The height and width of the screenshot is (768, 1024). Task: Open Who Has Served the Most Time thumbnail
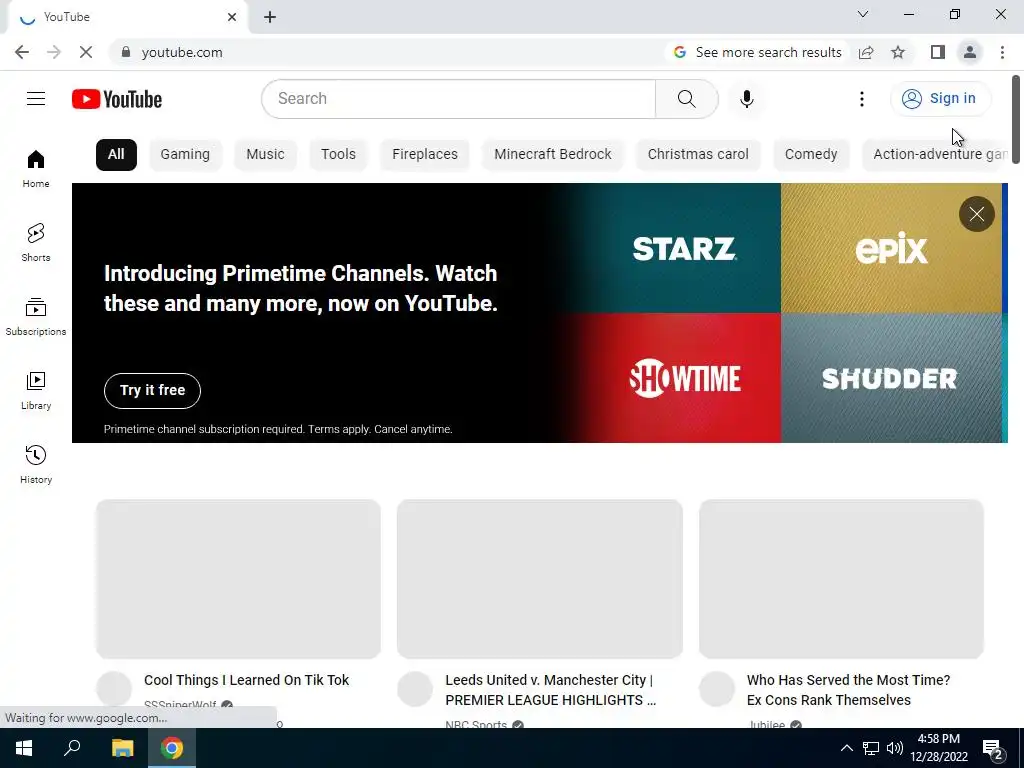point(842,579)
